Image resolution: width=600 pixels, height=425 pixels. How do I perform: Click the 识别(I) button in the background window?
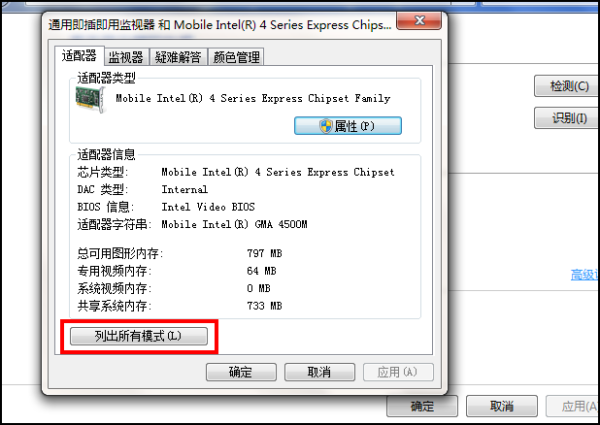click(567, 118)
